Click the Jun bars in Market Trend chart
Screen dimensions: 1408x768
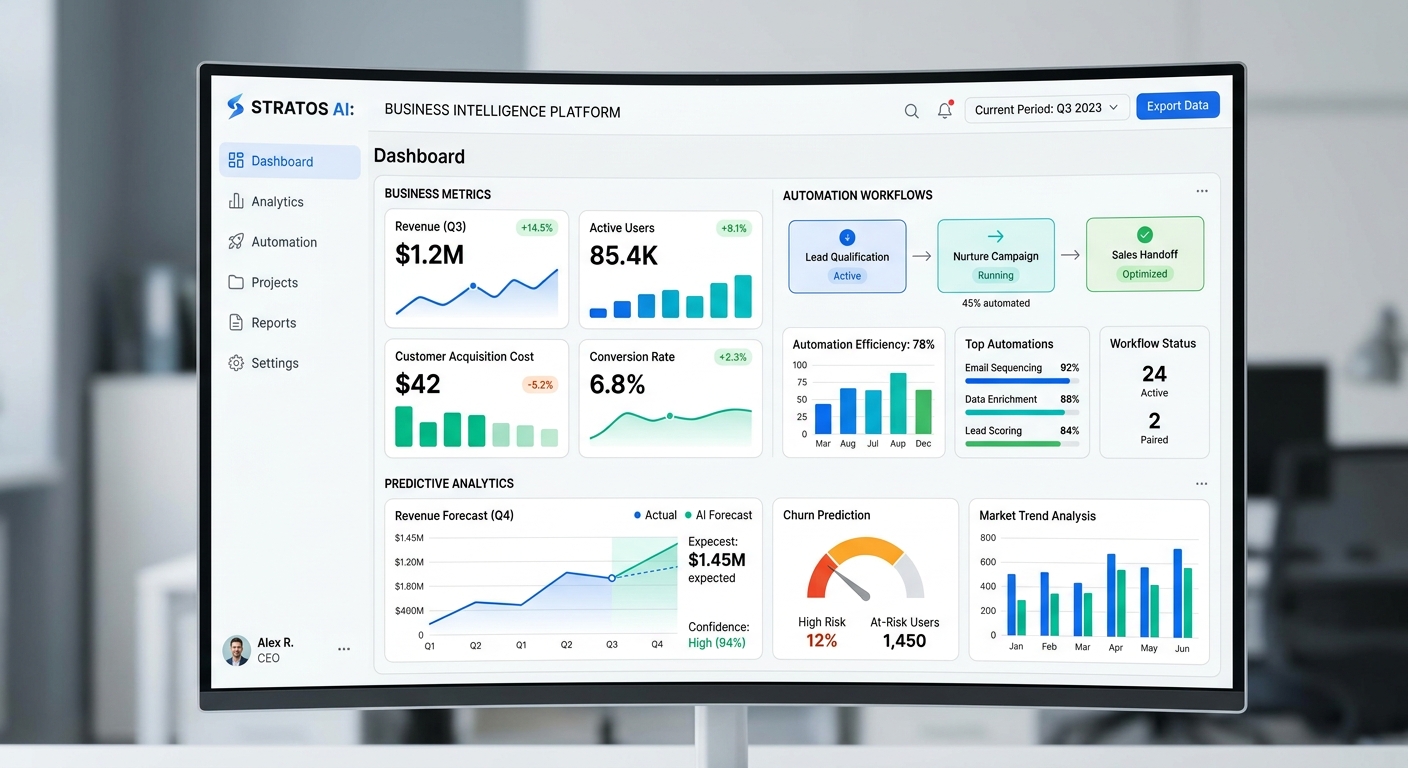tap(1182, 592)
